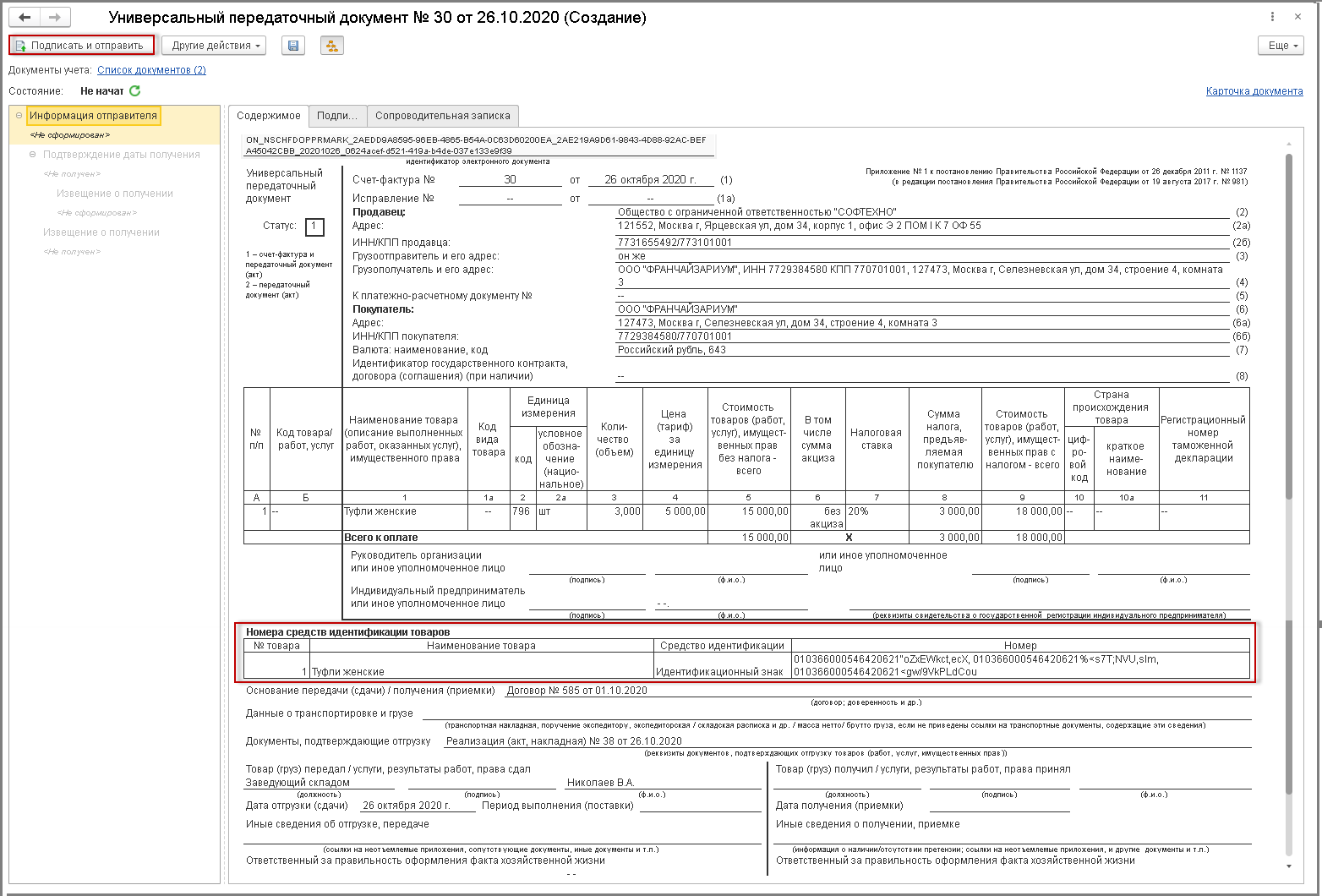This screenshot has width=1322, height=896.
Task: Click Идентификационный знак cell
Action: pos(722,665)
